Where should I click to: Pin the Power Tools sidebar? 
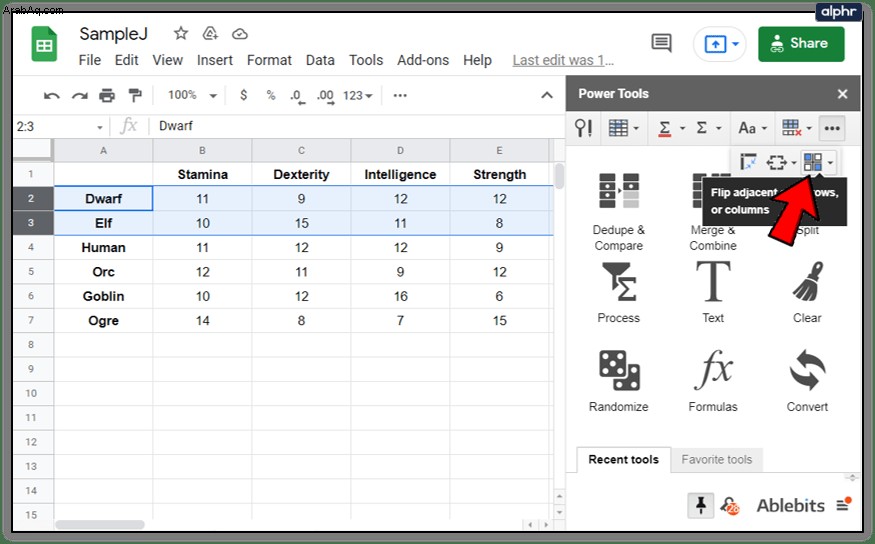(701, 506)
